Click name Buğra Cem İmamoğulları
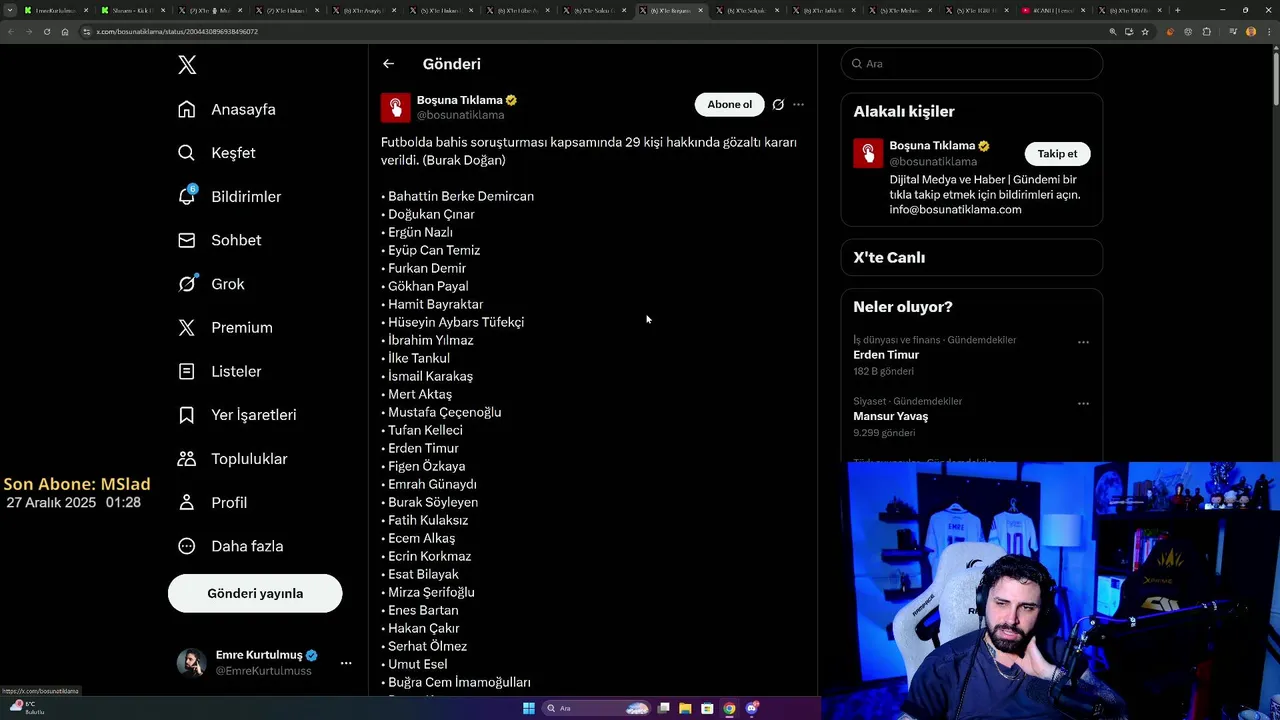This screenshot has width=1280, height=720. pos(459,682)
